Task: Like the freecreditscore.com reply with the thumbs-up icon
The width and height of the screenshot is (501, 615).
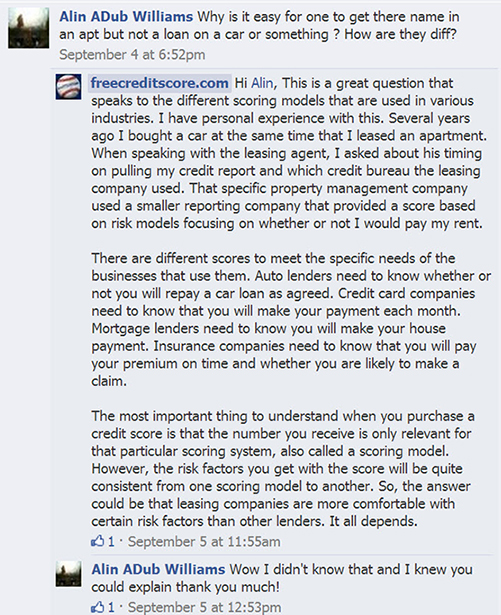Action: [97, 541]
